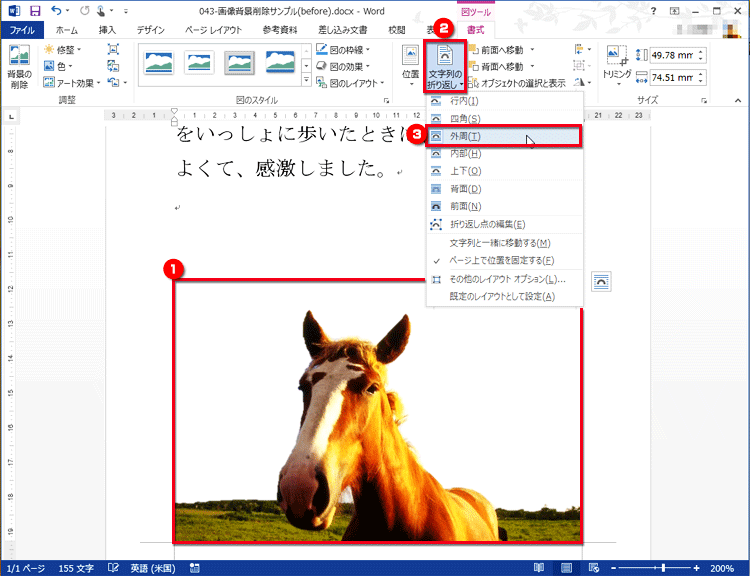Click 英語 (米国) language in status bar
The image size is (750, 576).
[x=153, y=568]
